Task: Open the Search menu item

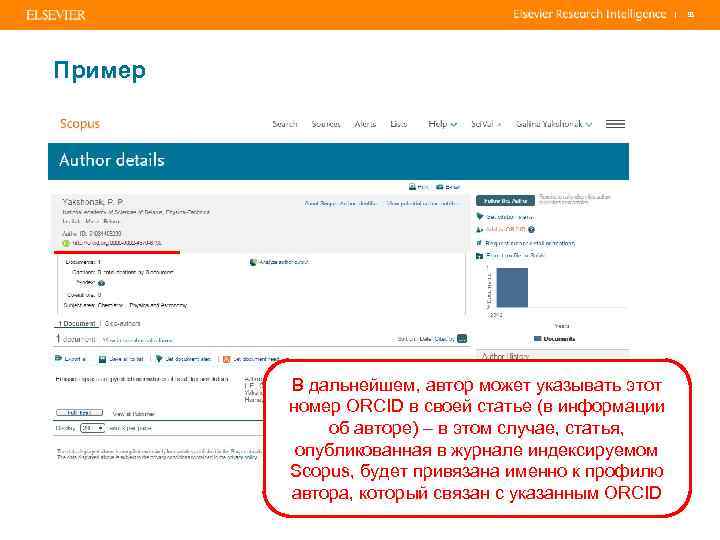Action: click(x=285, y=124)
